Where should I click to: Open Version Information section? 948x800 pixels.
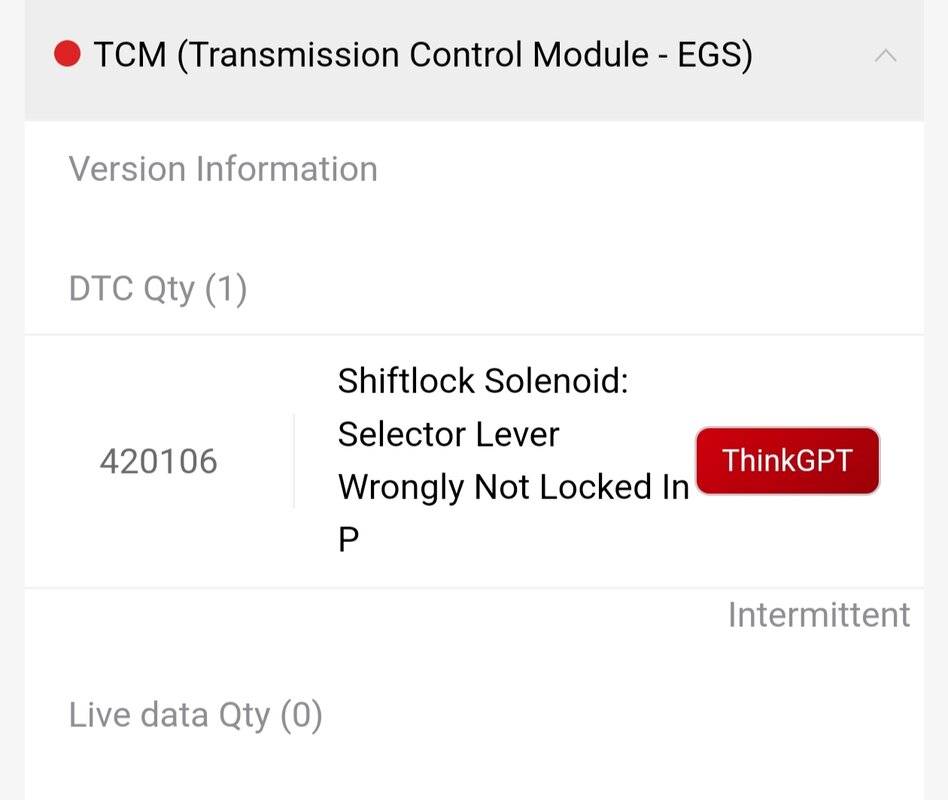[223, 169]
